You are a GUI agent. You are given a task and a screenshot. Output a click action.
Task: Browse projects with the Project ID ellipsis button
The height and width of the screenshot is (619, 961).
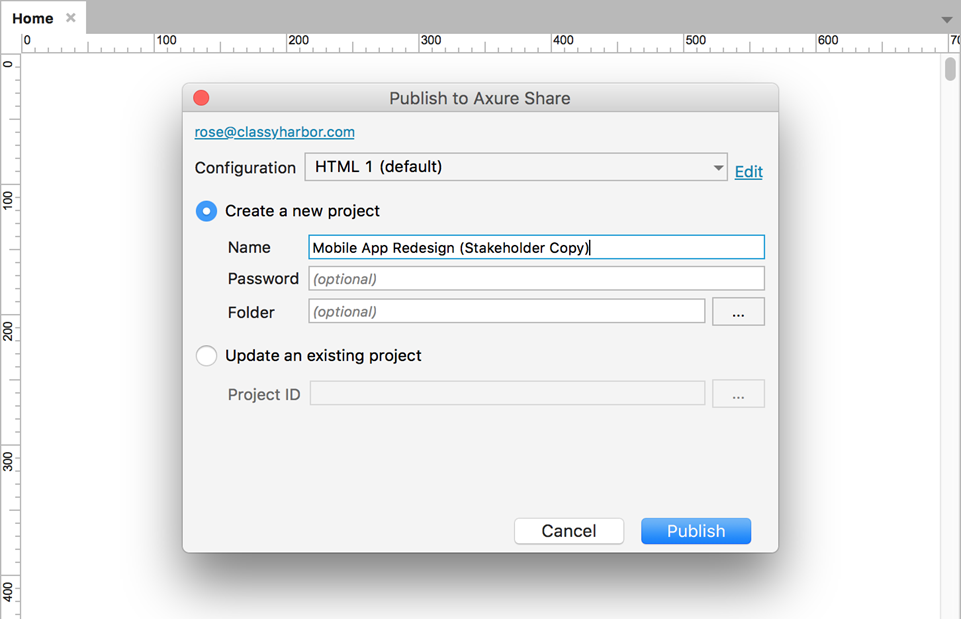(739, 393)
